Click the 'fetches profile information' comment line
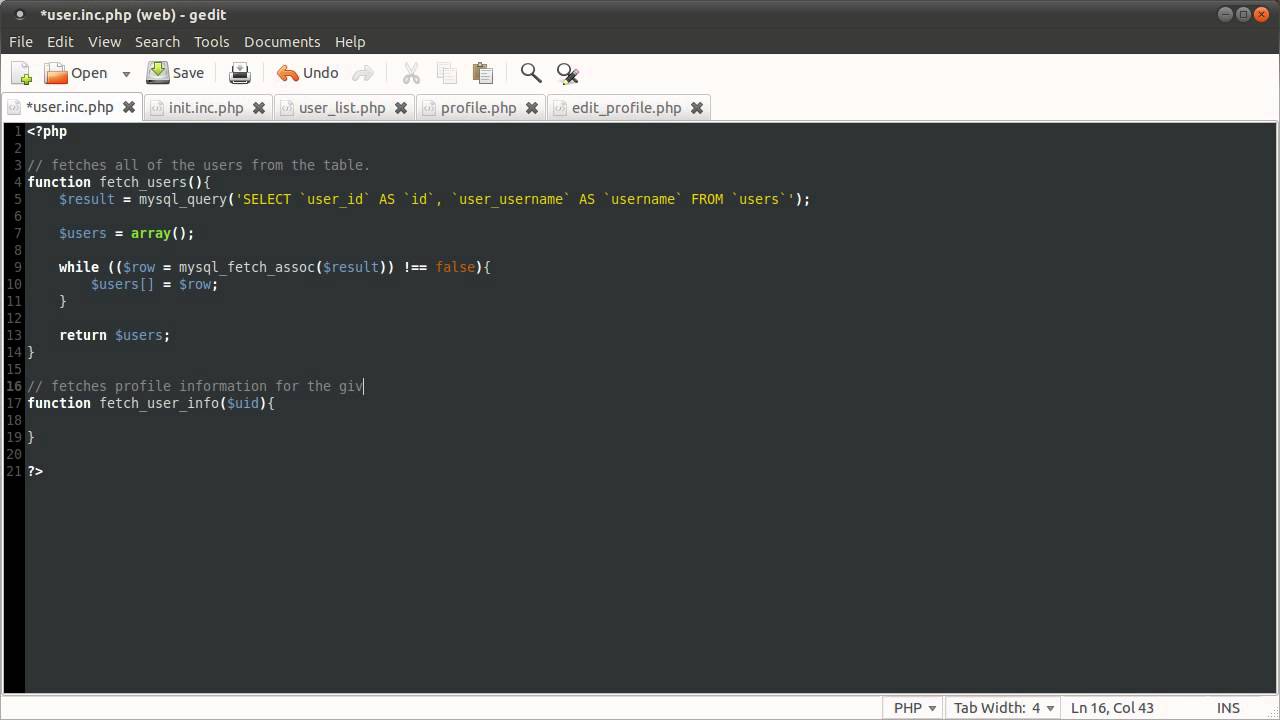 (x=195, y=386)
